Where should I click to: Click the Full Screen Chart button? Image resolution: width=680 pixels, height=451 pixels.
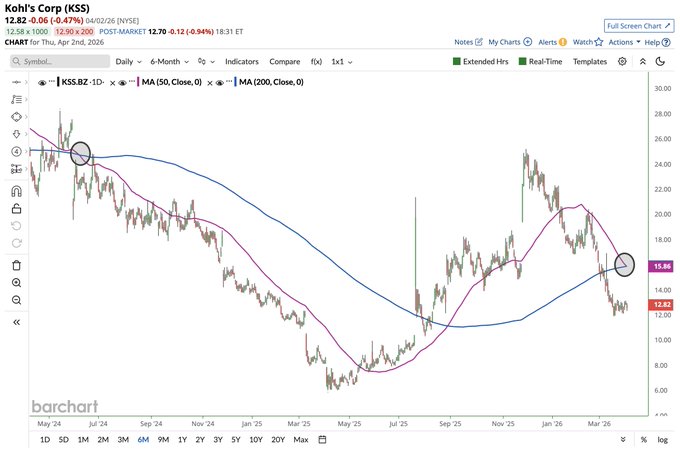639,26
